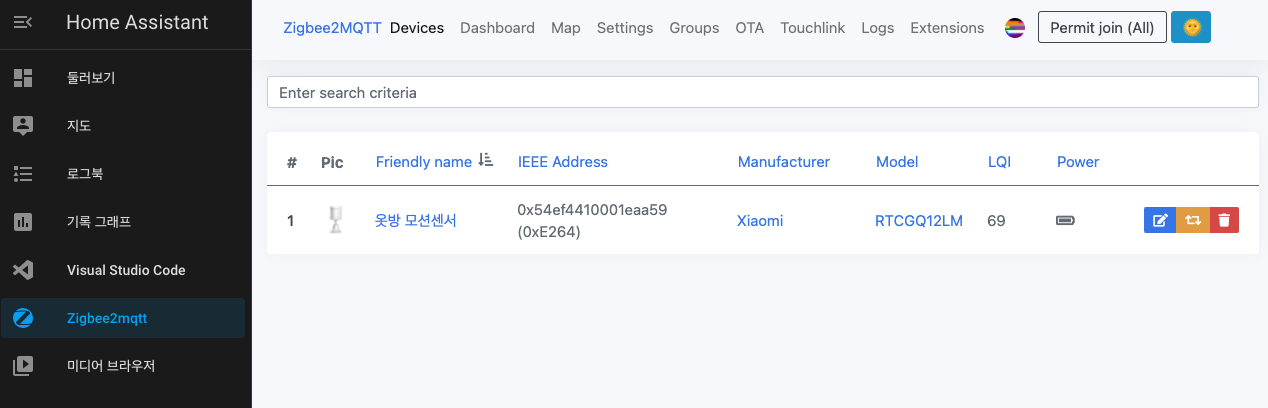Screen dimensions: 1268x408
Task: Open the Logs tab
Action: 878,28
